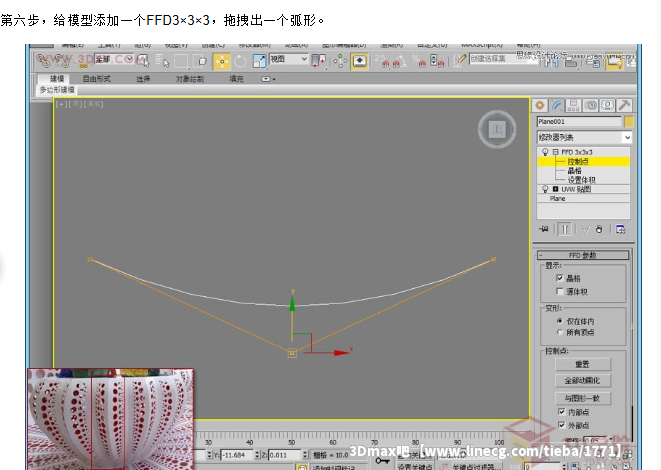
Task: Select the 所有顶点 radio button
Action: coord(560,332)
